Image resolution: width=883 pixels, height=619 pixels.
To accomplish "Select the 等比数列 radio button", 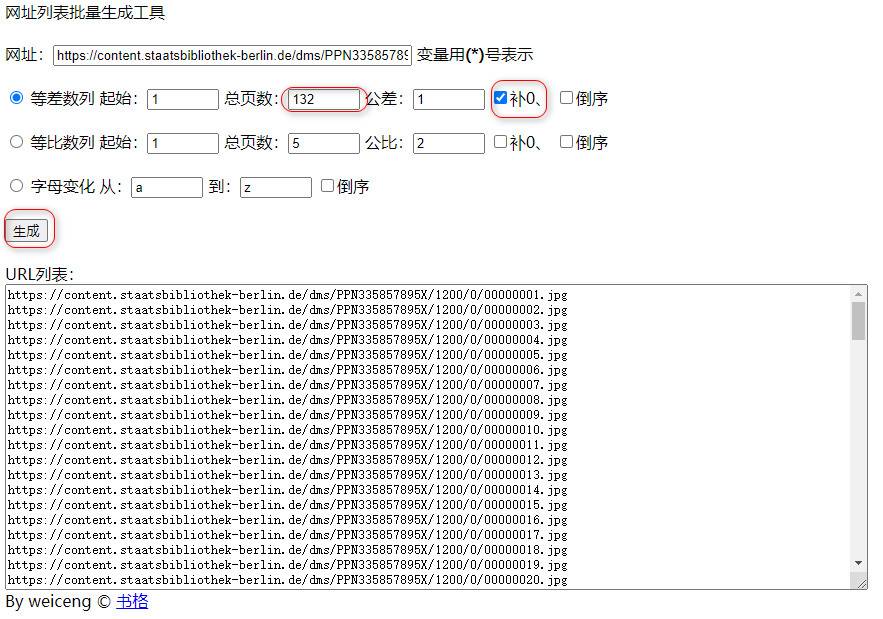I will click(16, 142).
